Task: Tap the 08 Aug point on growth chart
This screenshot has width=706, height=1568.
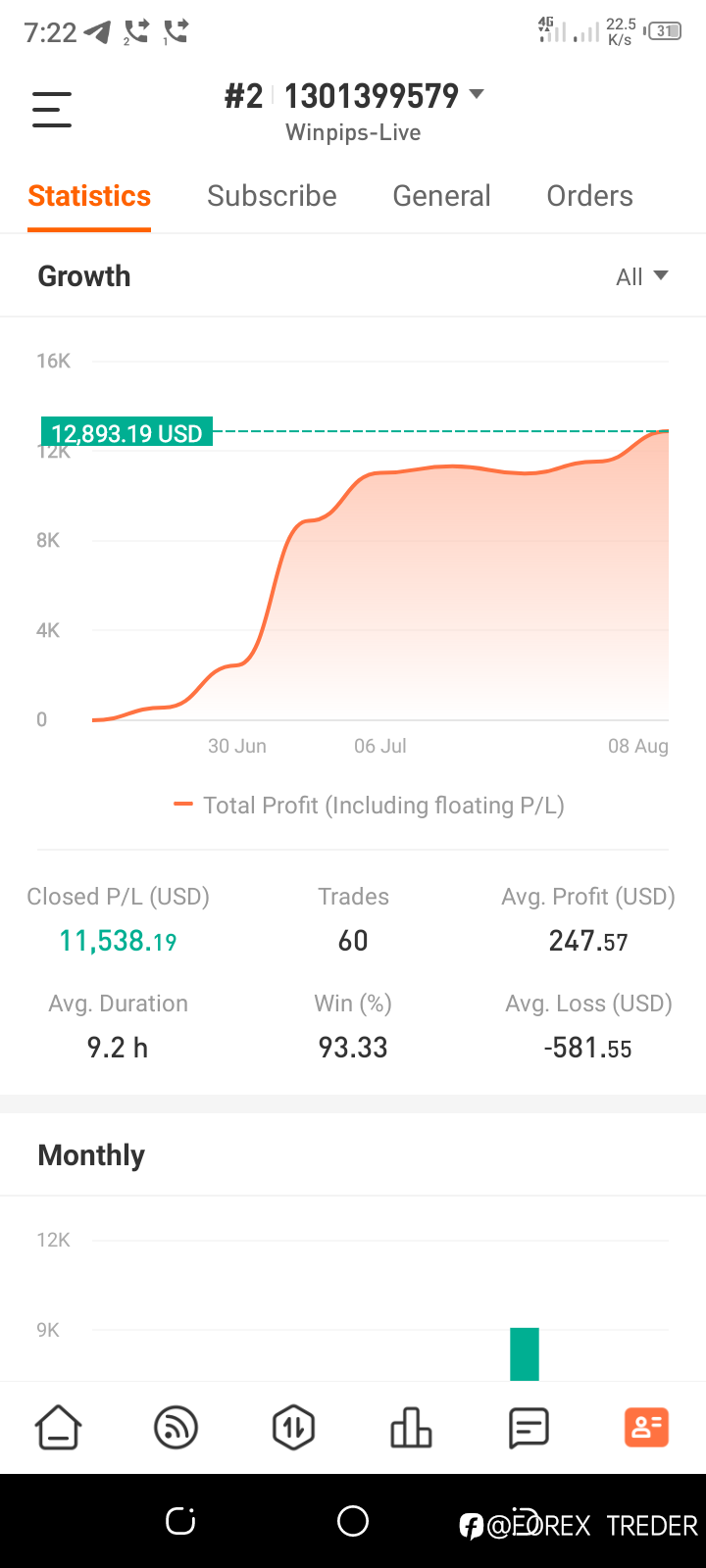Action: click(x=667, y=431)
